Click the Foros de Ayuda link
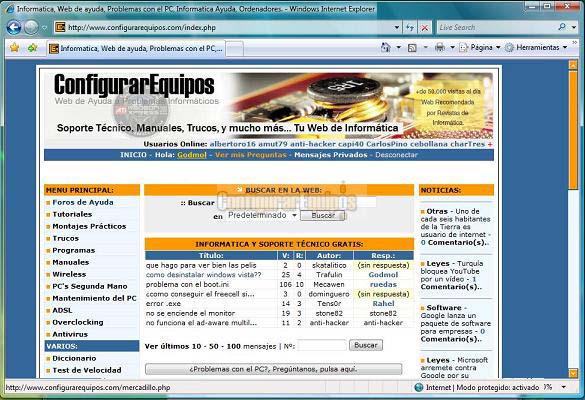 pyautogui.click(x=83, y=202)
